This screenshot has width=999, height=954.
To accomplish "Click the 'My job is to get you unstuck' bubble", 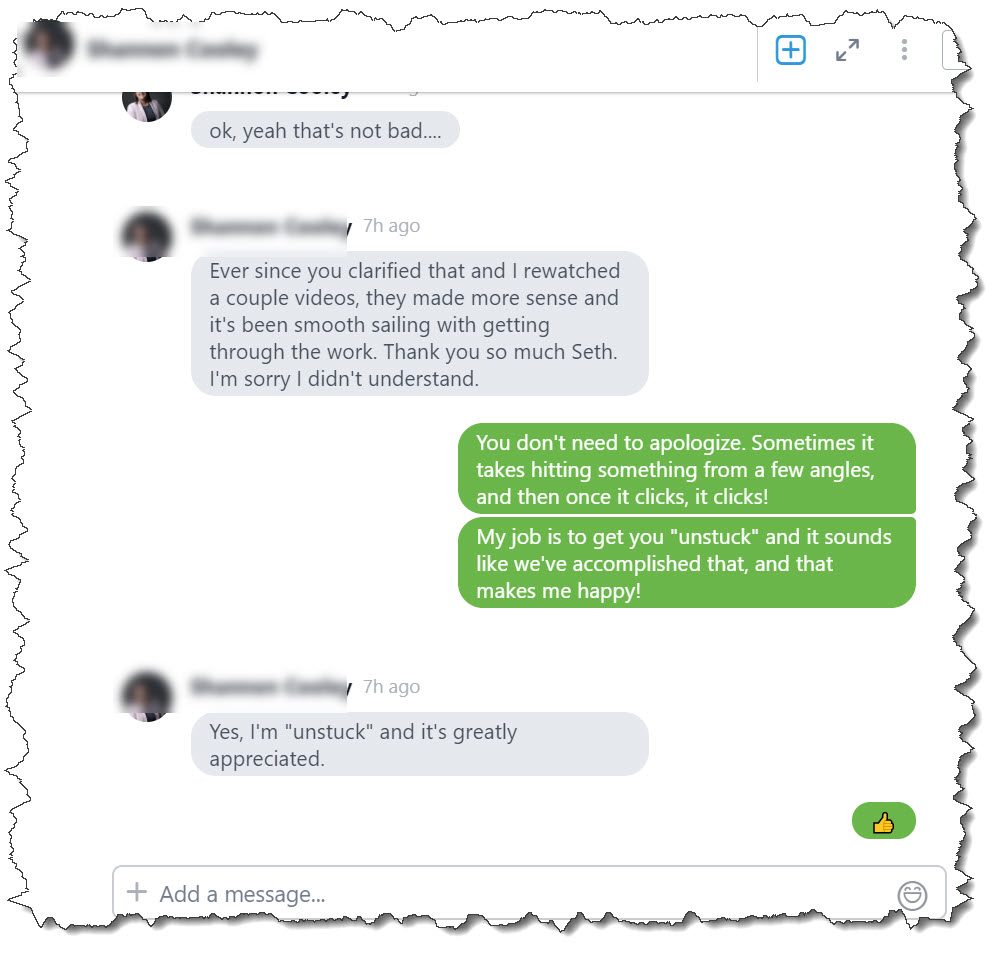I will (x=686, y=563).
